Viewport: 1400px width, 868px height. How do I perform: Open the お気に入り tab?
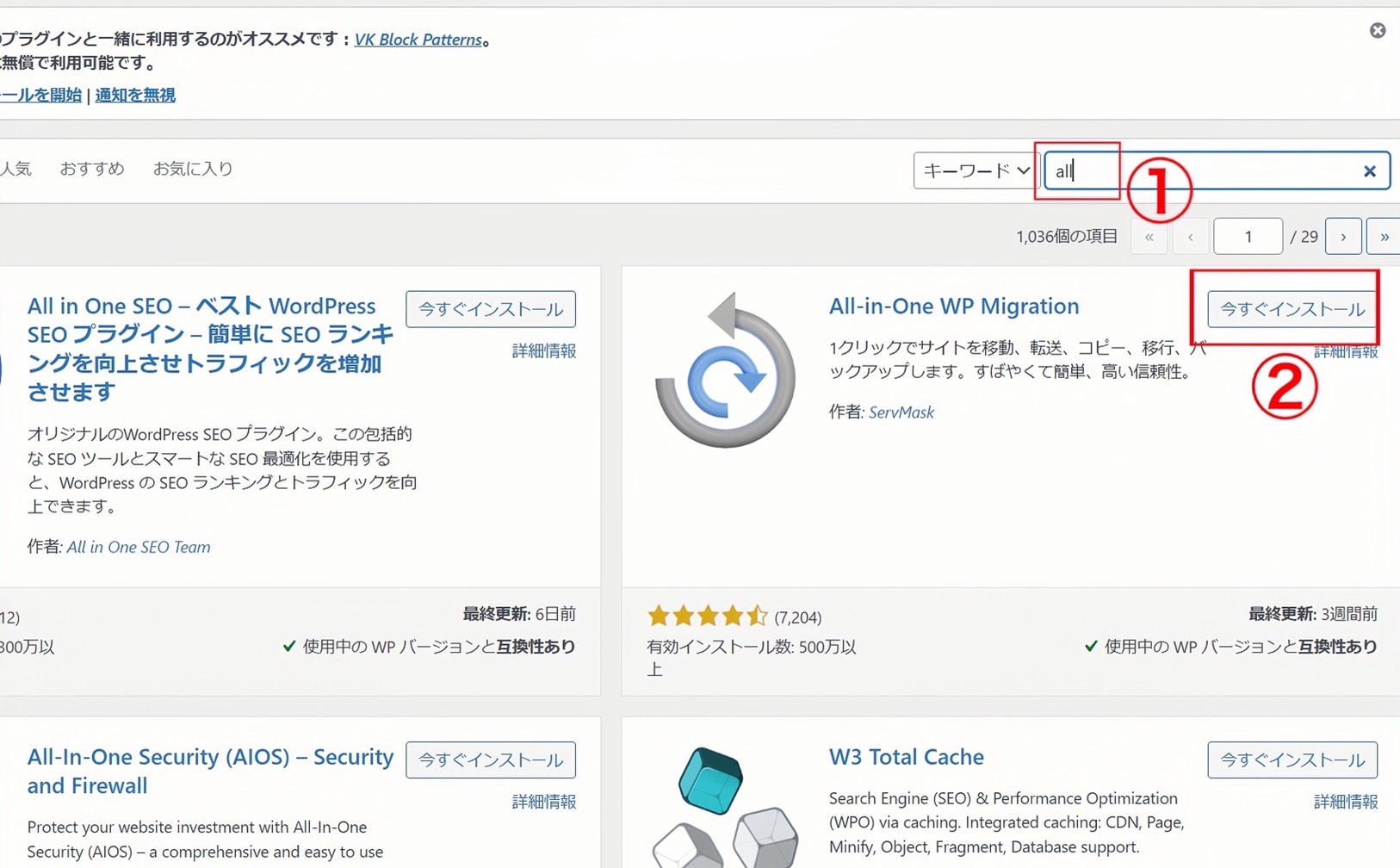pos(193,169)
